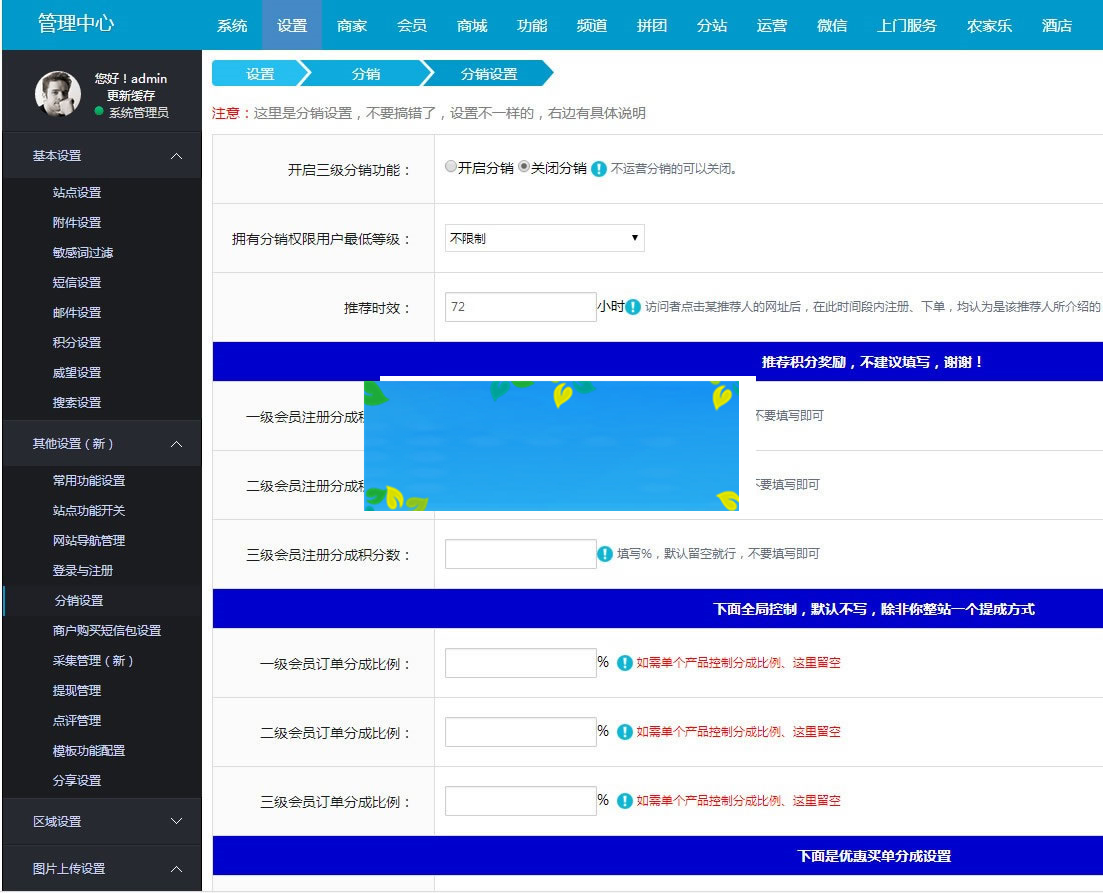Image resolution: width=1103 pixels, height=893 pixels.
Task: Click info icon next to 一级会员订单分成比例
Action: click(623, 661)
